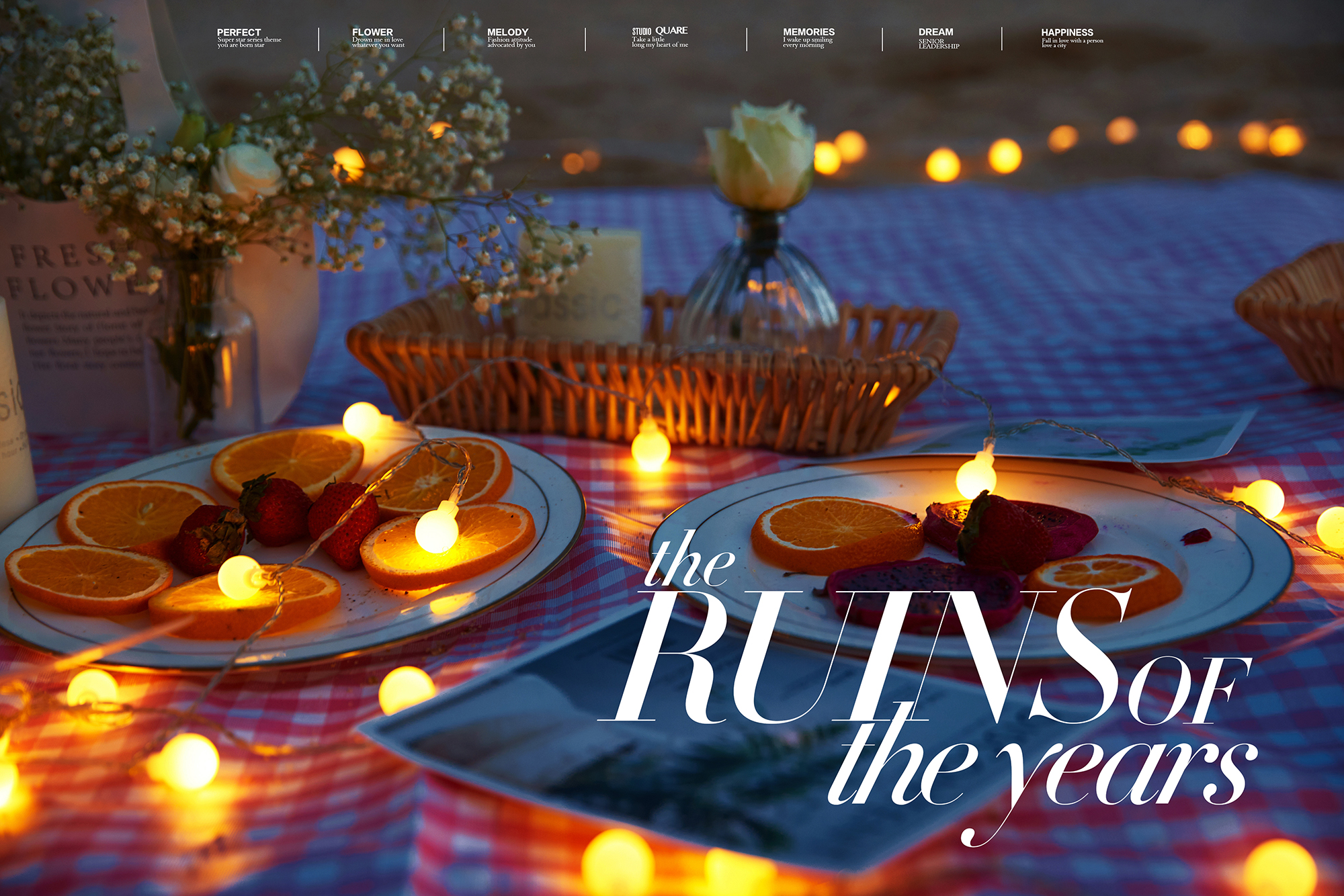Click the 'Senior Leadership' subtitle text

click(x=938, y=44)
